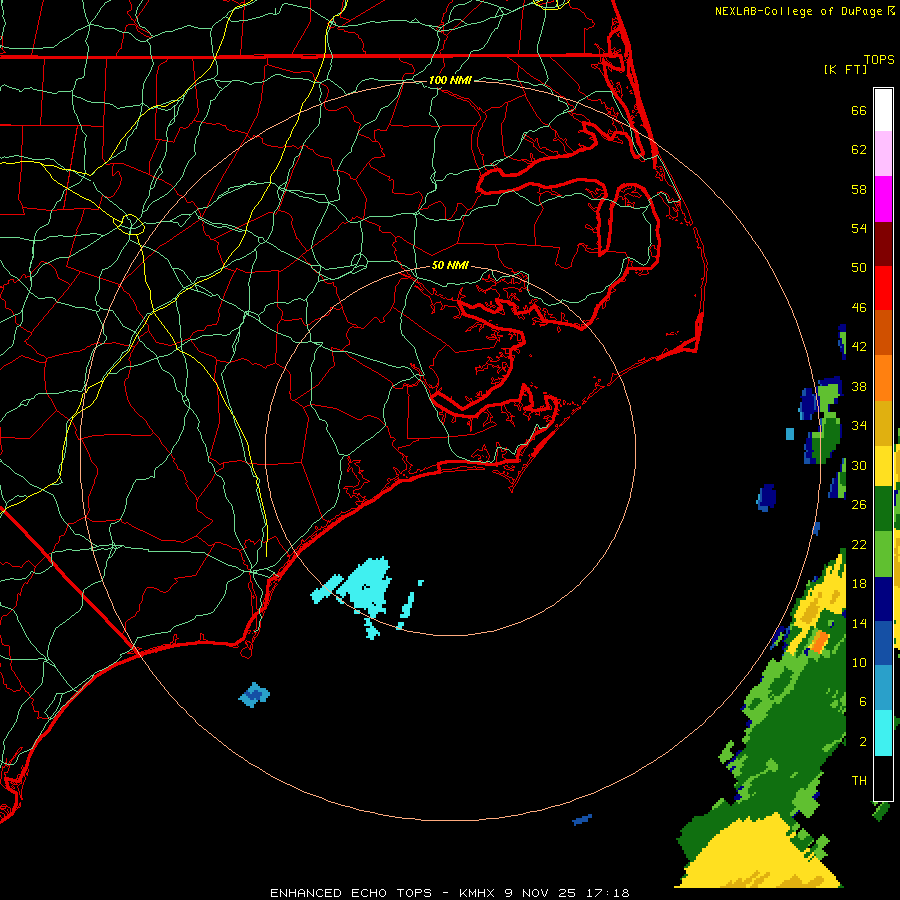This screenshot has height=900, width=900.
Task: Click the '66' legend value
Action: point(859,110)
